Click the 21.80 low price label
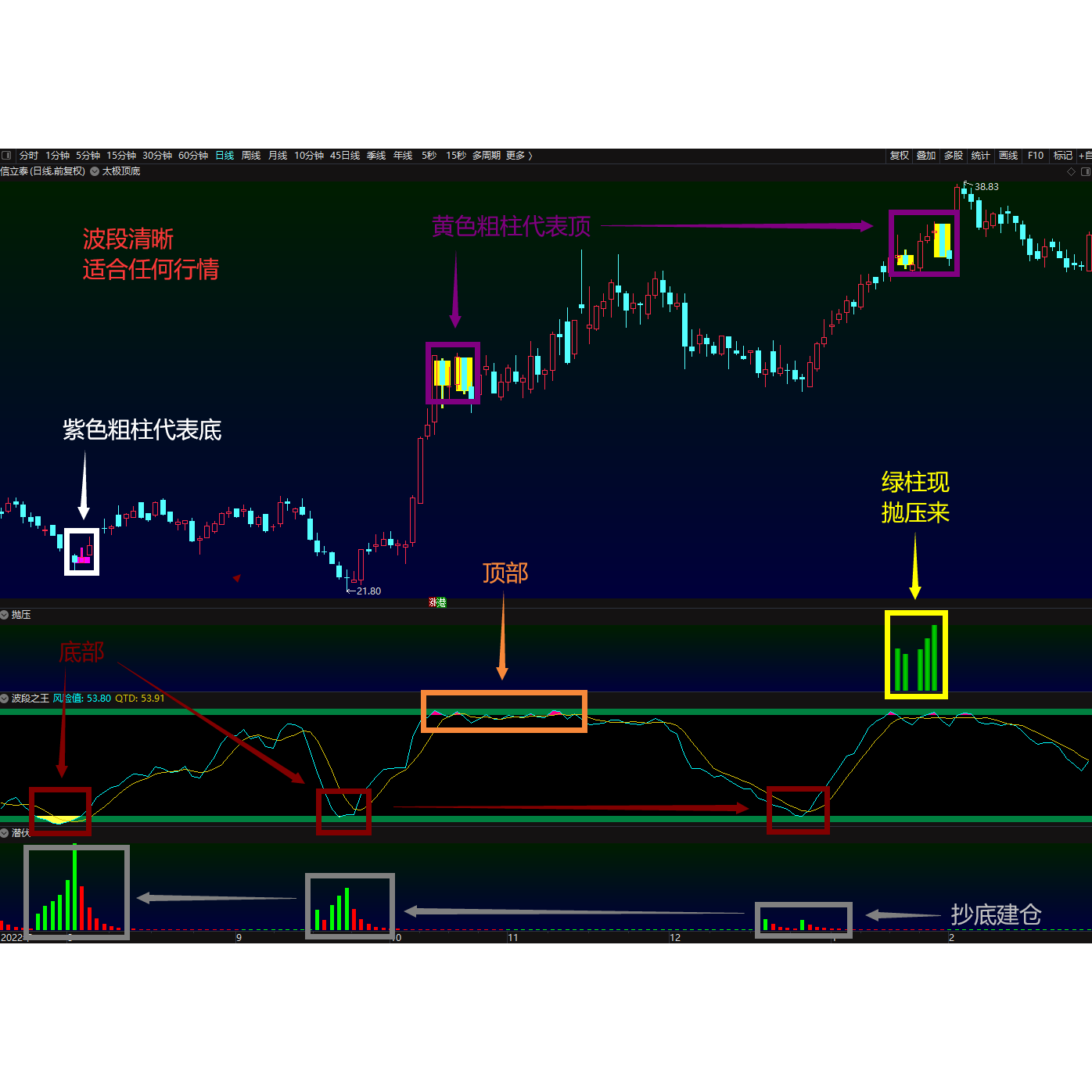This screenshot has height=1092, width=1092. 369,591
